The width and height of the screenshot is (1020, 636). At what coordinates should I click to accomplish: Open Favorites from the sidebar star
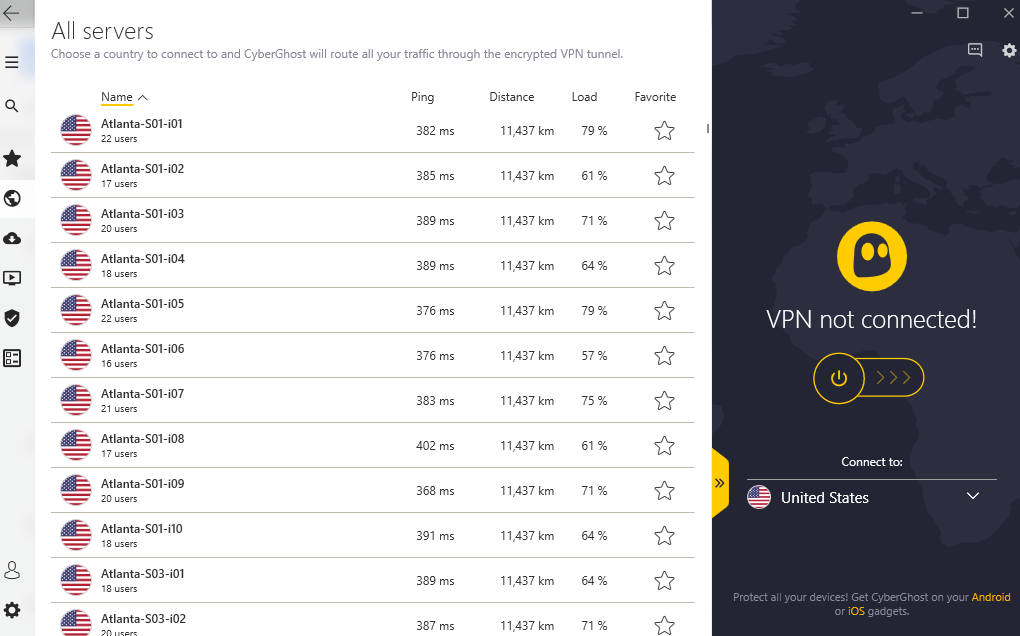point(12,158)
